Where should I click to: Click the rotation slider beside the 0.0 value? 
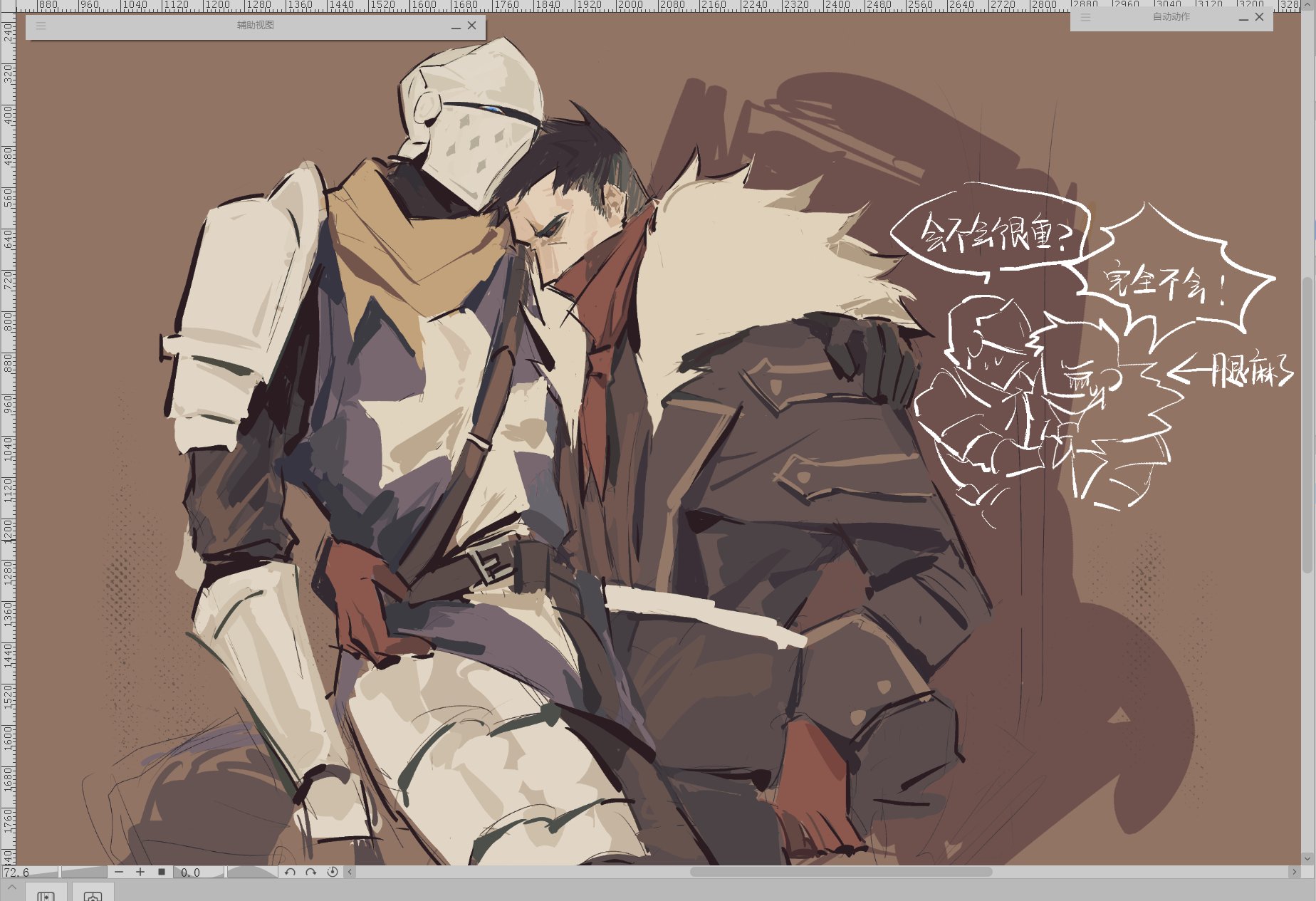[252, 872]
